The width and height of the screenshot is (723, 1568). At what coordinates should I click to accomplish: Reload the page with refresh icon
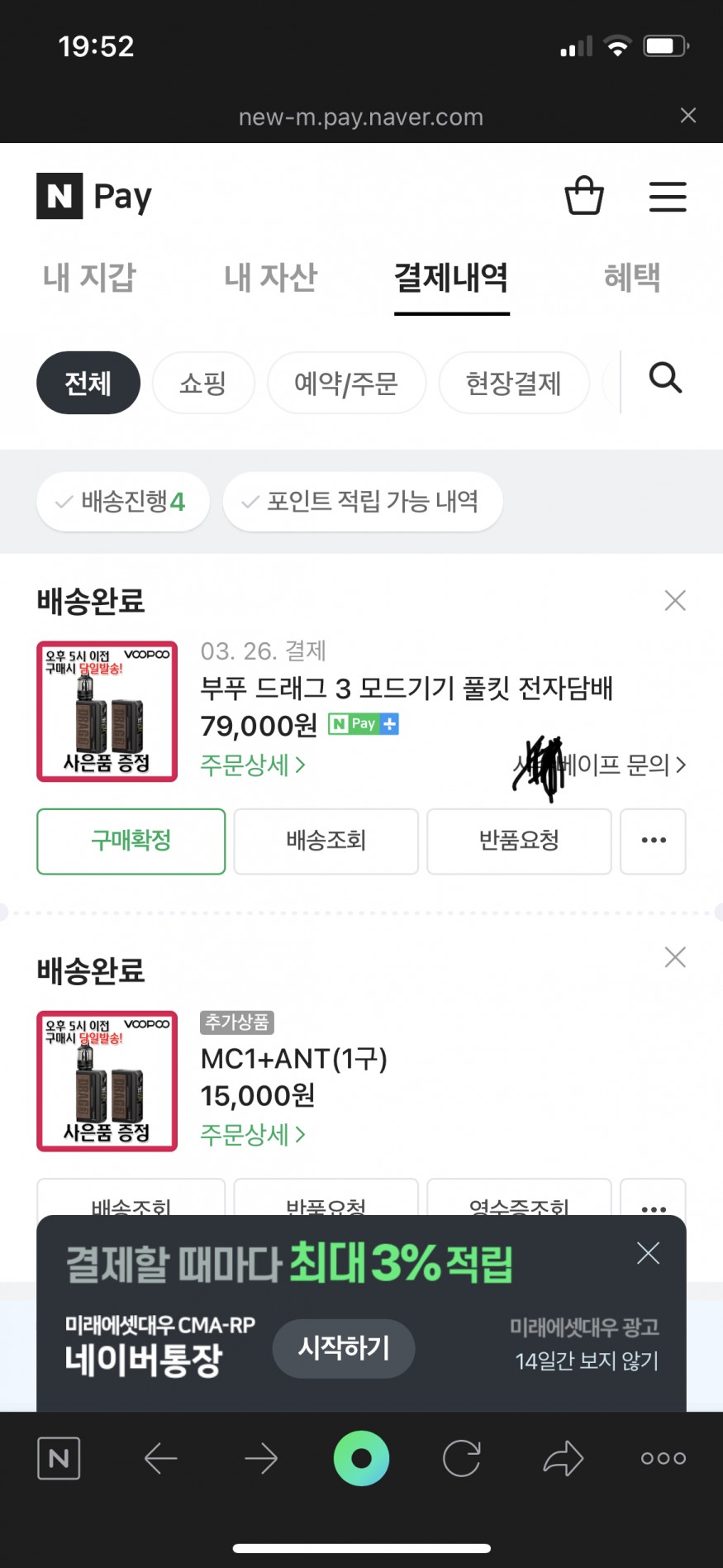462,1458
